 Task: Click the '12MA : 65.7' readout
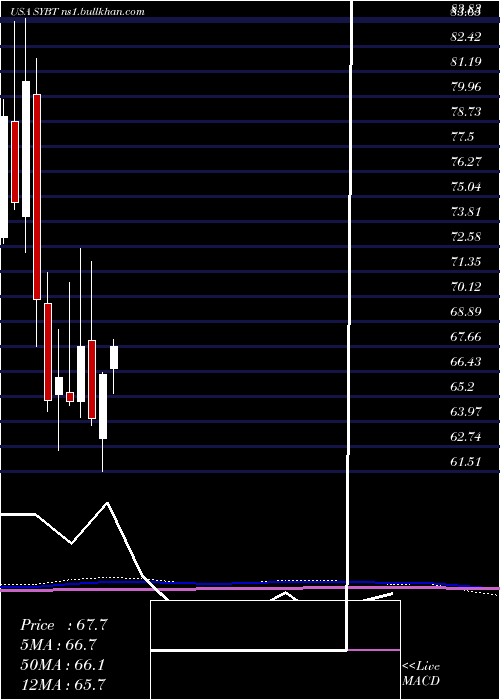(63, 684)
